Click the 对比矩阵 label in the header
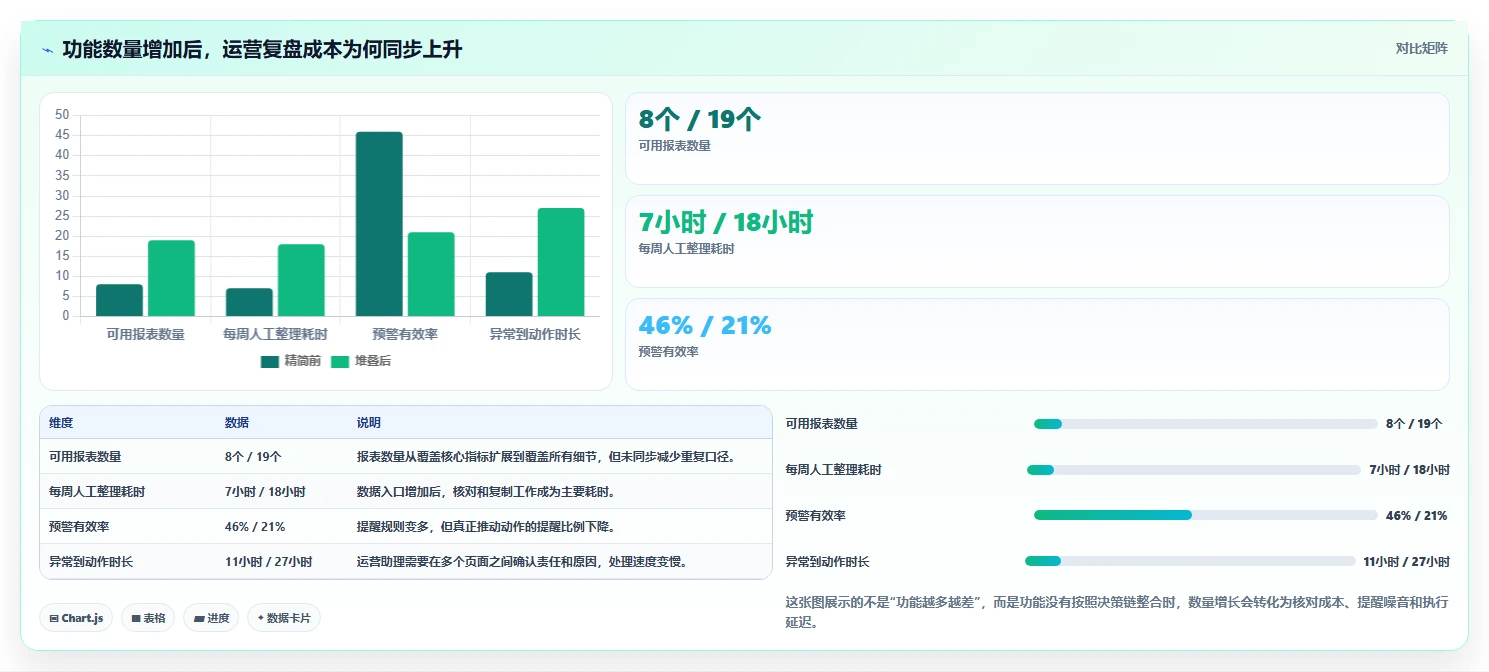The width and height of the screenshot is (1489, 672). coord(1421,48)
